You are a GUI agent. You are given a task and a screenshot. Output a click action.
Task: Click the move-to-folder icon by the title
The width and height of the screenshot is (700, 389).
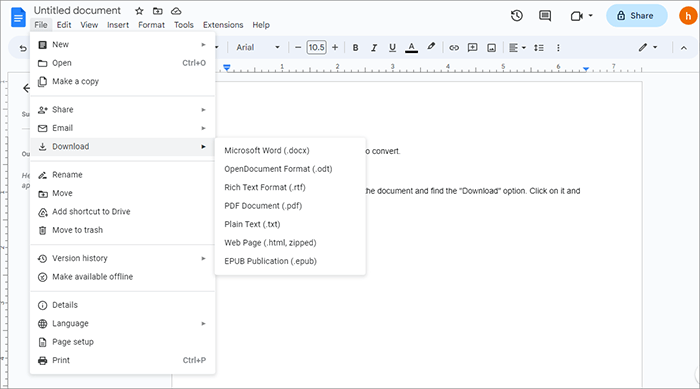click(x=158, y=11)
